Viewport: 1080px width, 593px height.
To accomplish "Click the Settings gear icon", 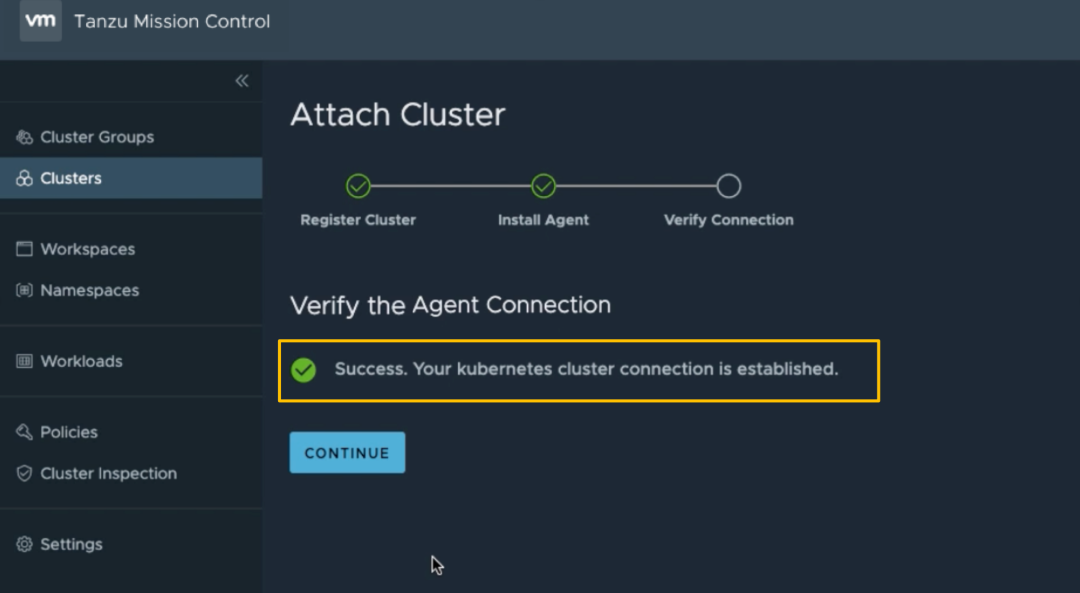I will tap(24, 544).
